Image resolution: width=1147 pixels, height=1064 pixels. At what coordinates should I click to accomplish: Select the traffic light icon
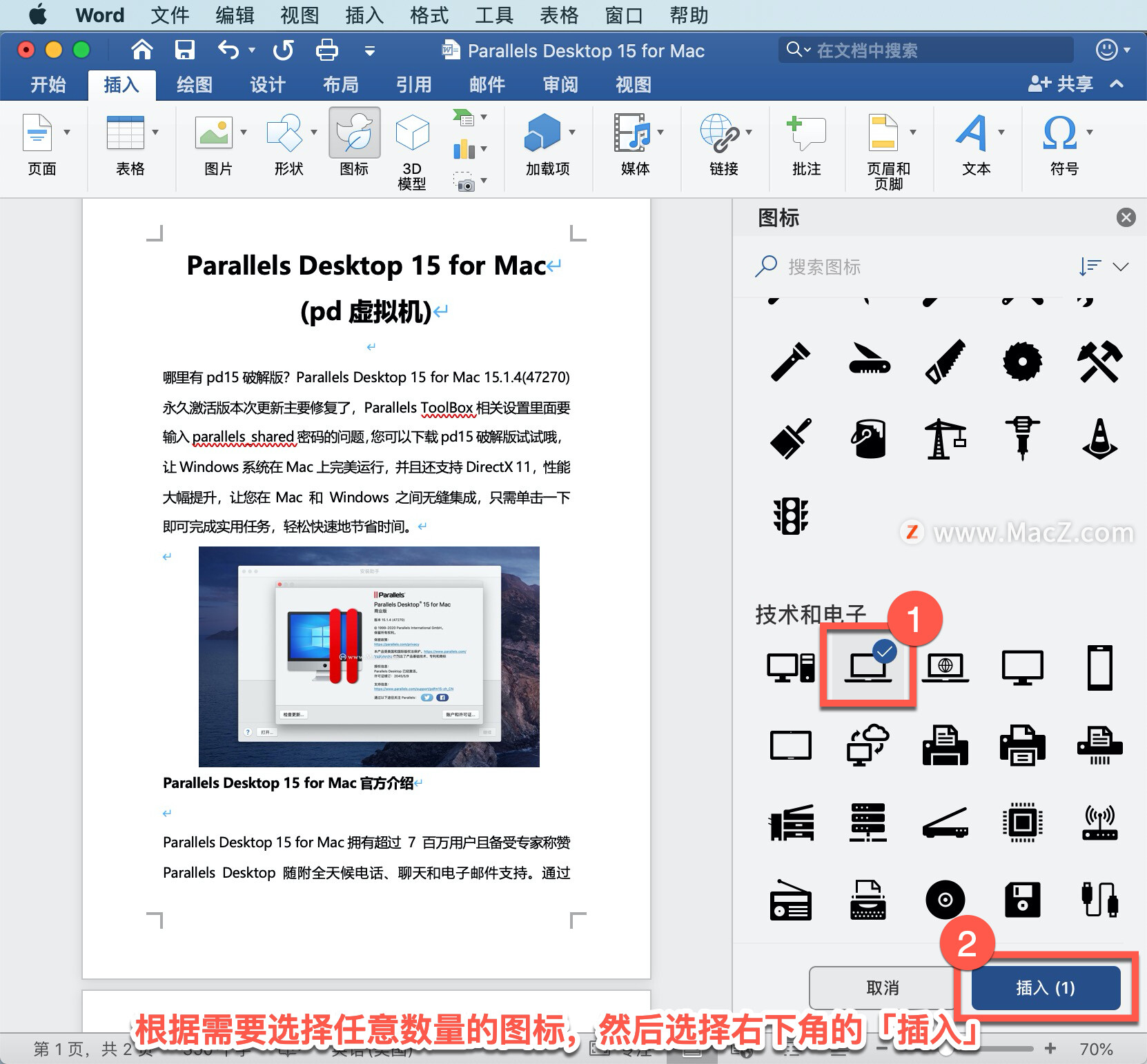click(791, 515)
